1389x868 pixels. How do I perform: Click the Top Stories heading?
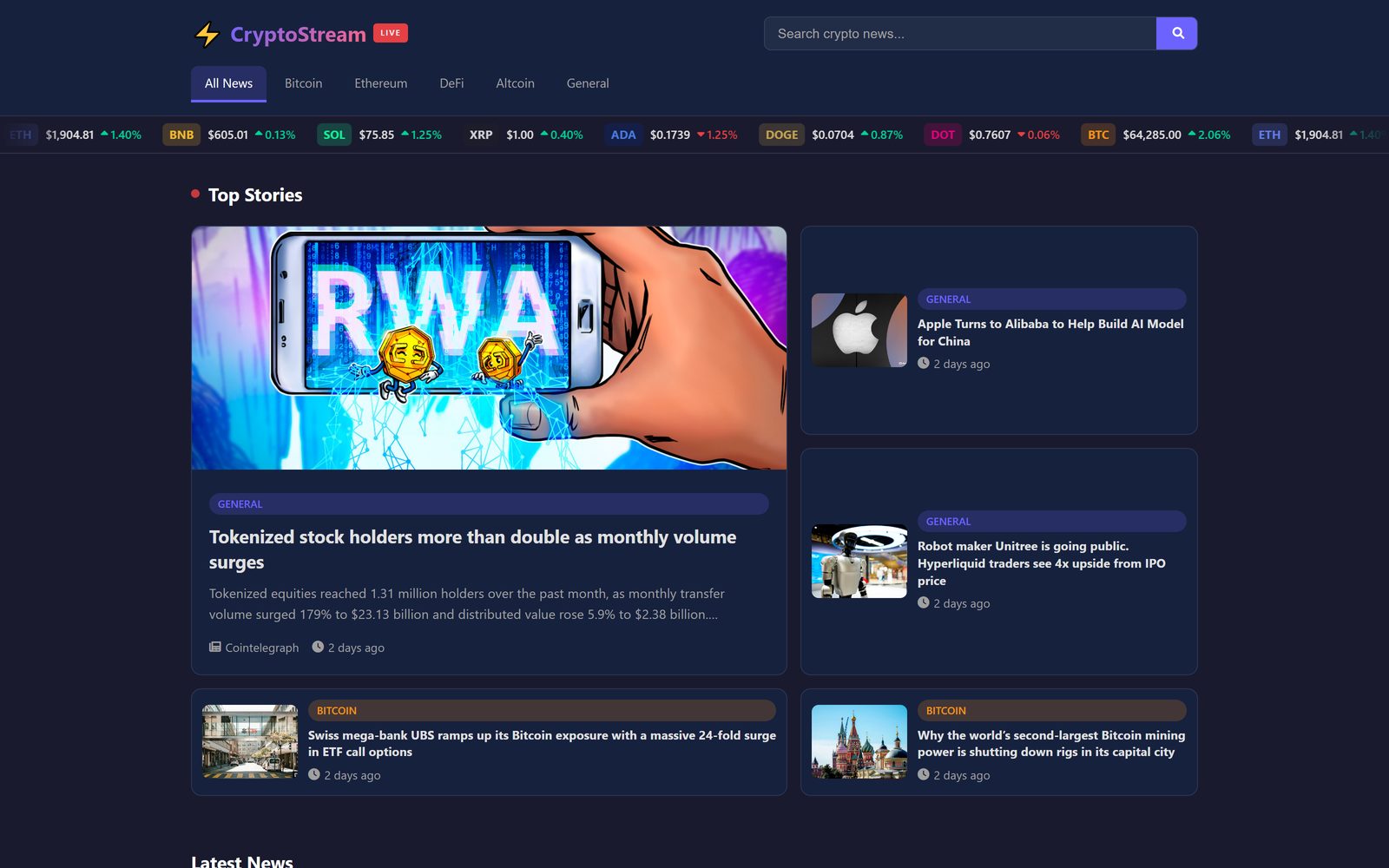click(x=255, y=194)
